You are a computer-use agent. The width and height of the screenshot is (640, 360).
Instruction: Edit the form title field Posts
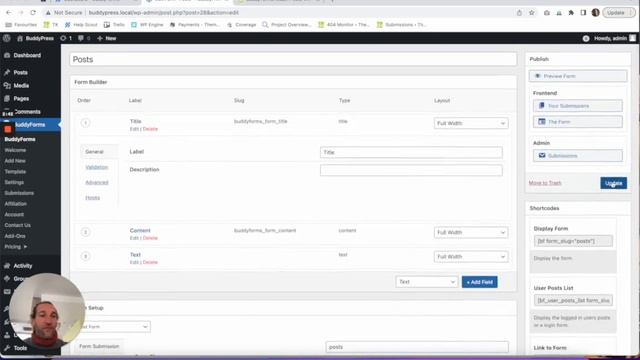[293, 60]
